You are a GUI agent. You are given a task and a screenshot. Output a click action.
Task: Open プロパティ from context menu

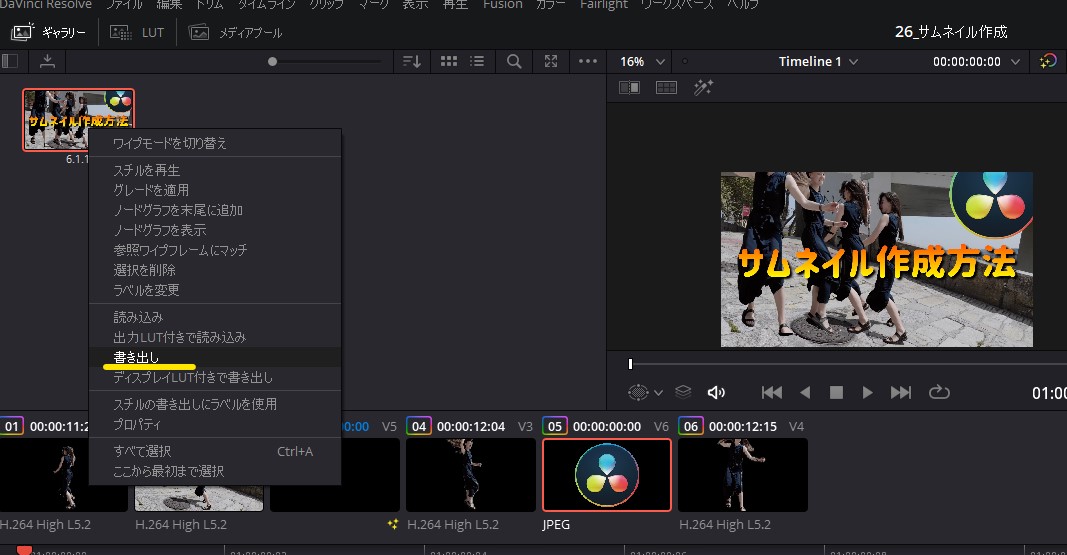pyautogui.click(x=215, y=424)
